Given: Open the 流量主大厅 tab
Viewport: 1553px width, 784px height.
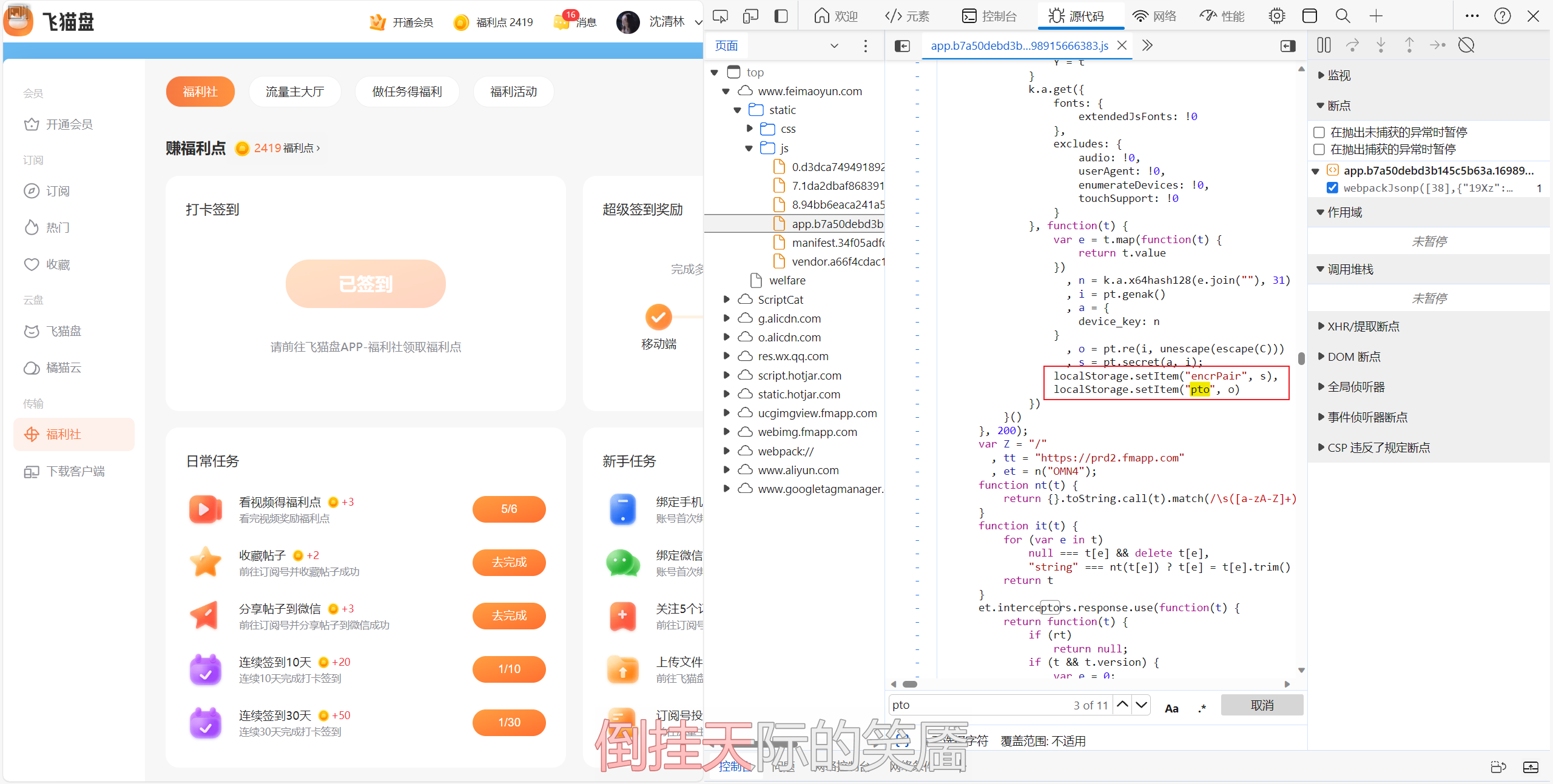Looking at the screenshot, I should (x=295, y=92).
